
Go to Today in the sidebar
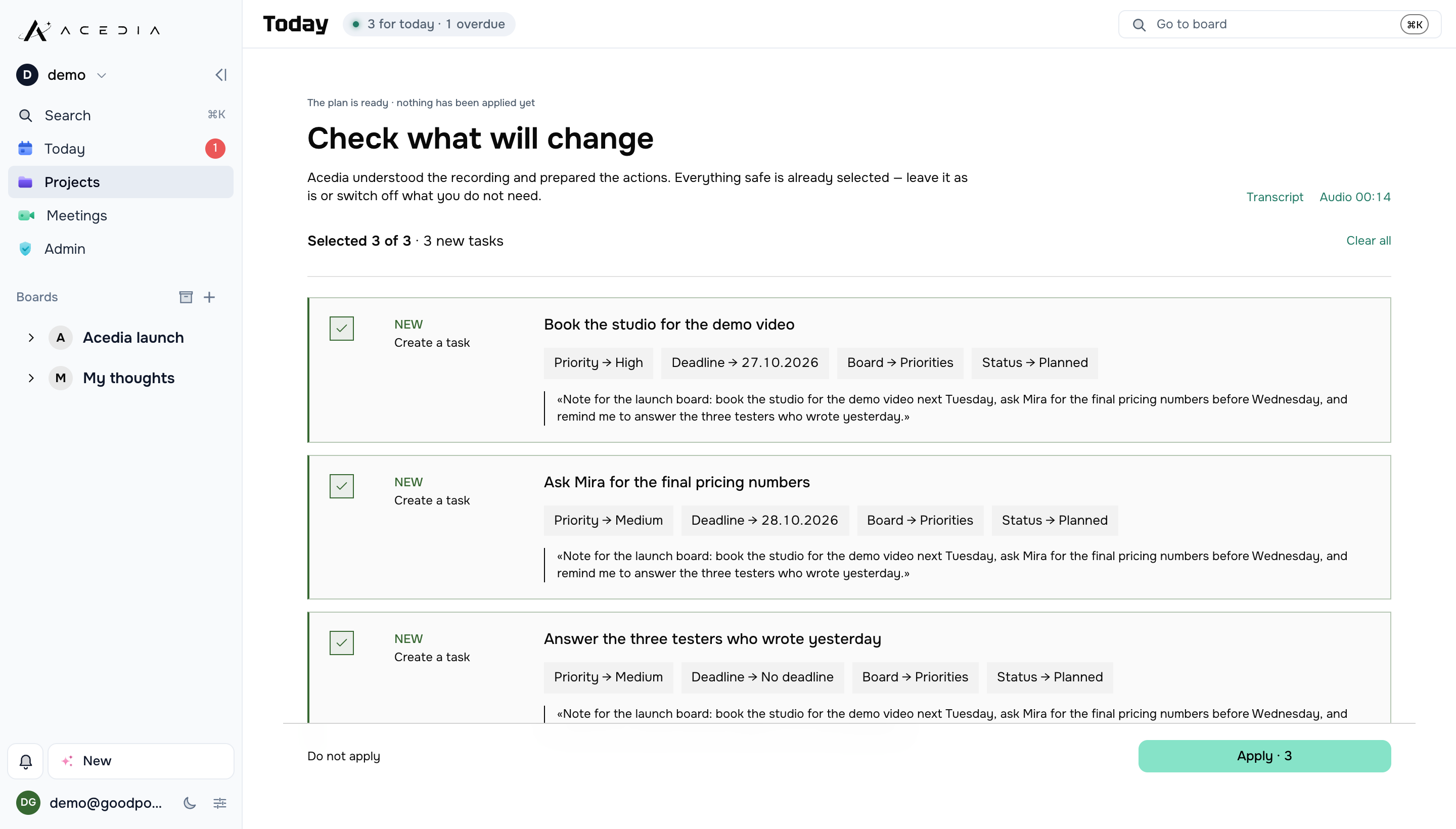[121, 149]
